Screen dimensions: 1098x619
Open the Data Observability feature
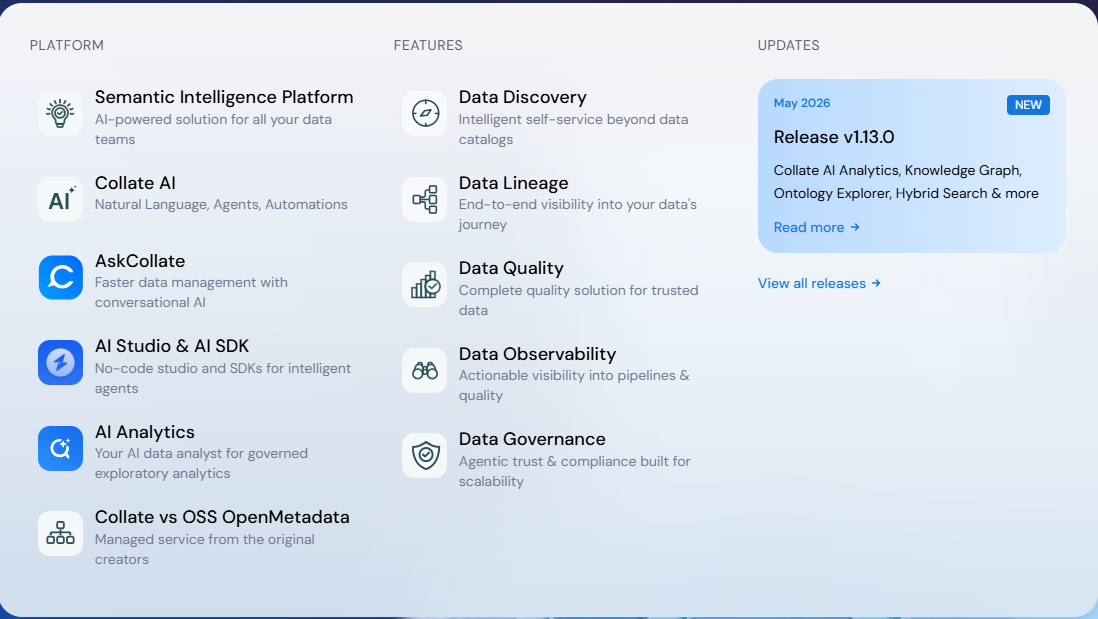click(x=537, y=354)
